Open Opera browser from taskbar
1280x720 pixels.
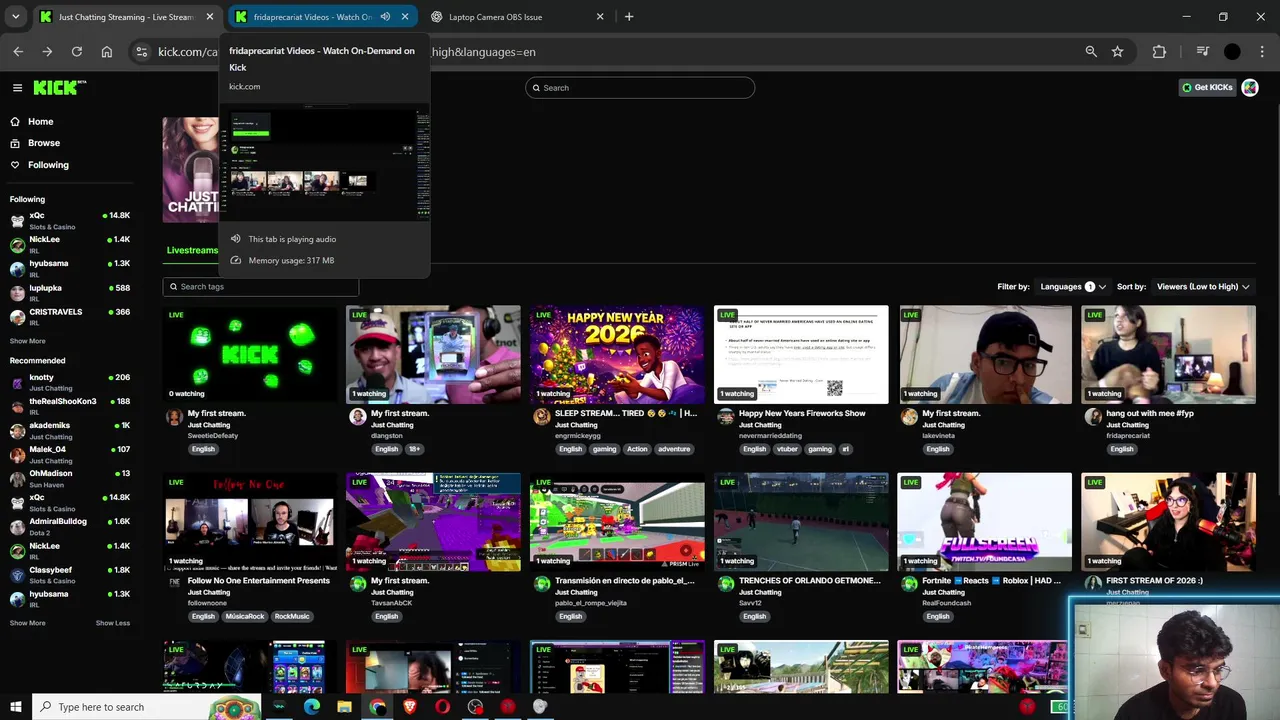tap(443, 707)
